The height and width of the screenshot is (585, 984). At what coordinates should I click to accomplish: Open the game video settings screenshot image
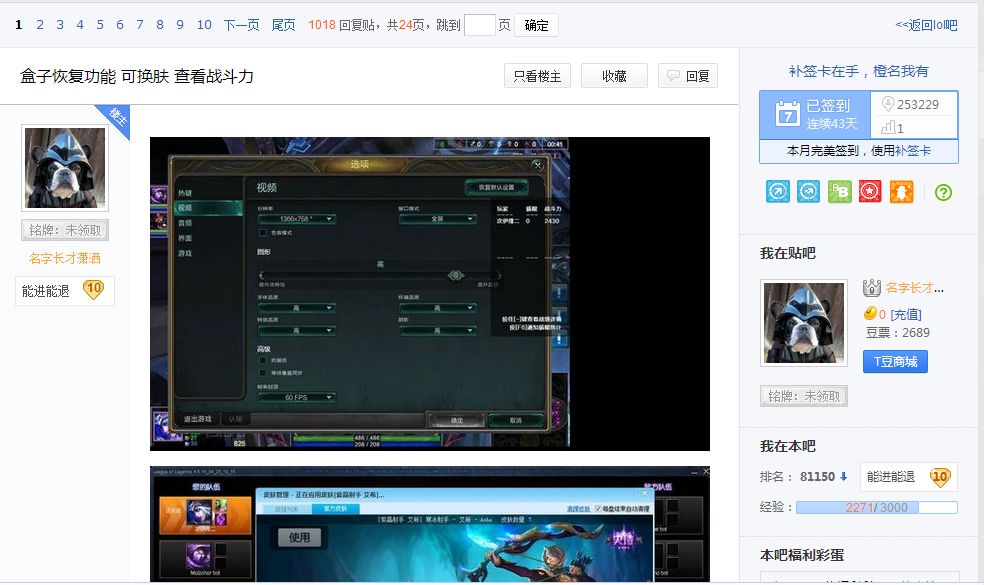coord(430,294)
